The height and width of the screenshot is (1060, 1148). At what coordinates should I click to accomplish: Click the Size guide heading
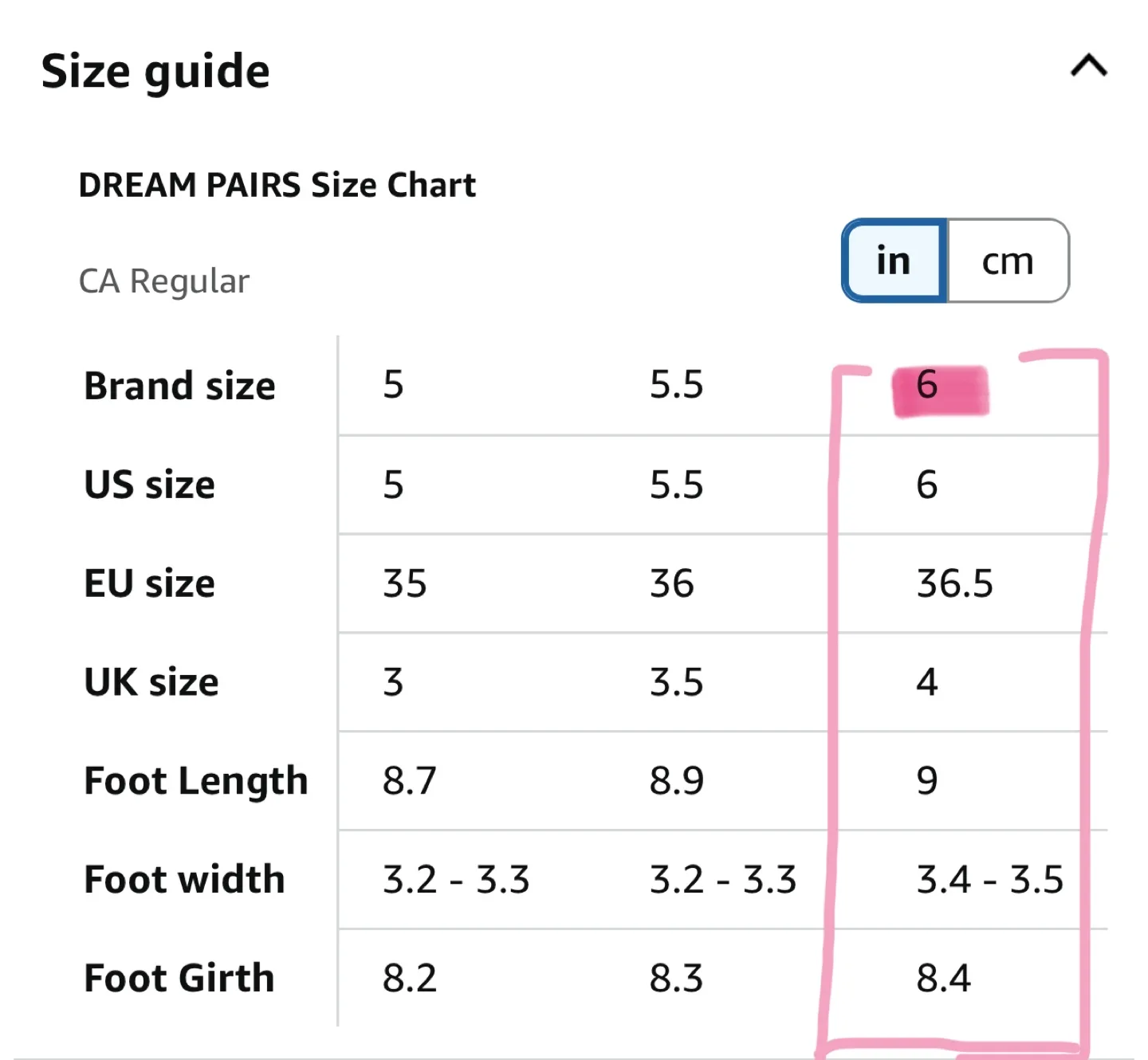tap(156, 70)
